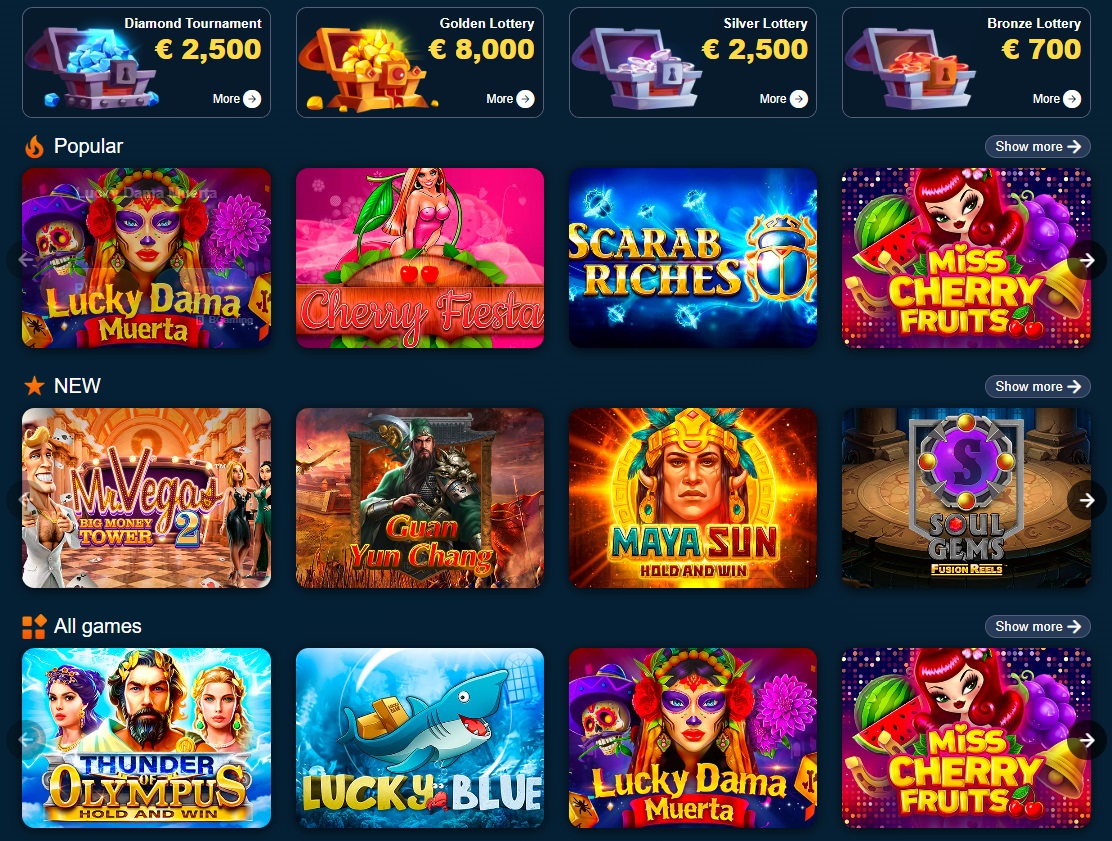Click the Silver Lottery More arrow
1112x841 pixels.
pos(799,99)
